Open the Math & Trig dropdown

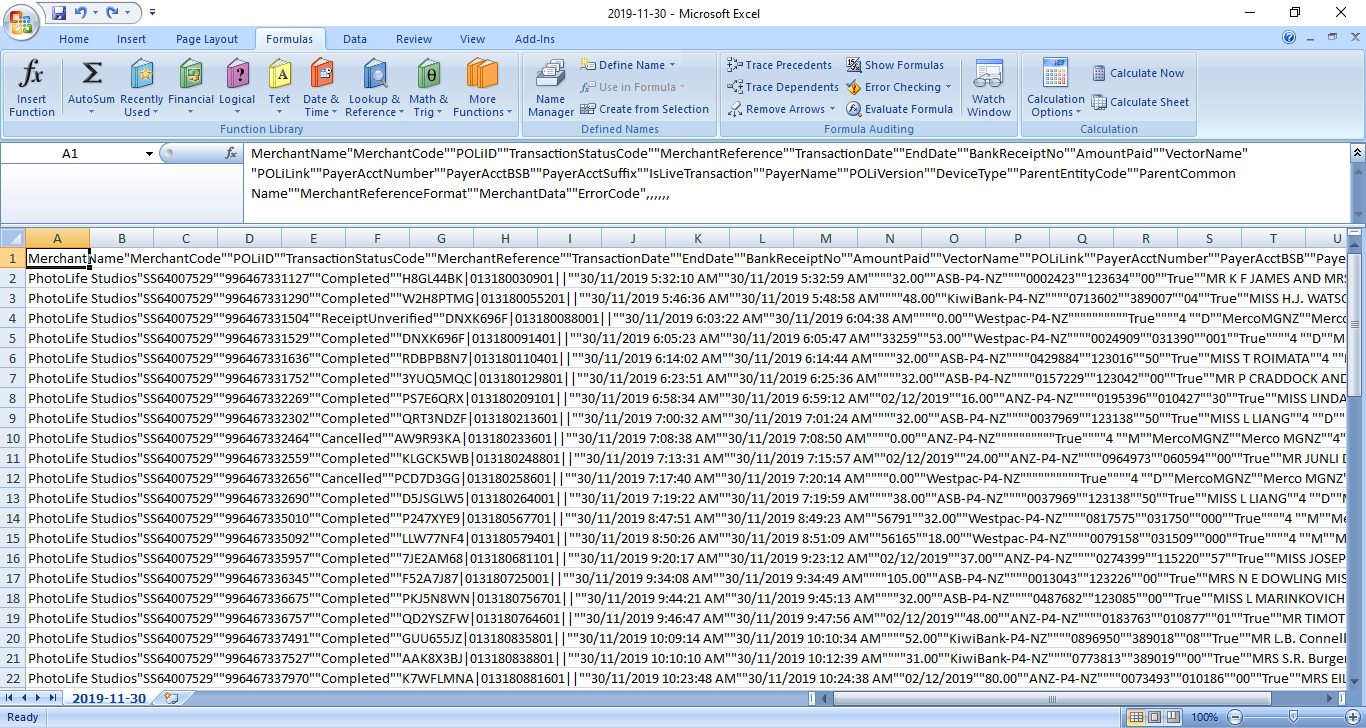pos(428,88)
